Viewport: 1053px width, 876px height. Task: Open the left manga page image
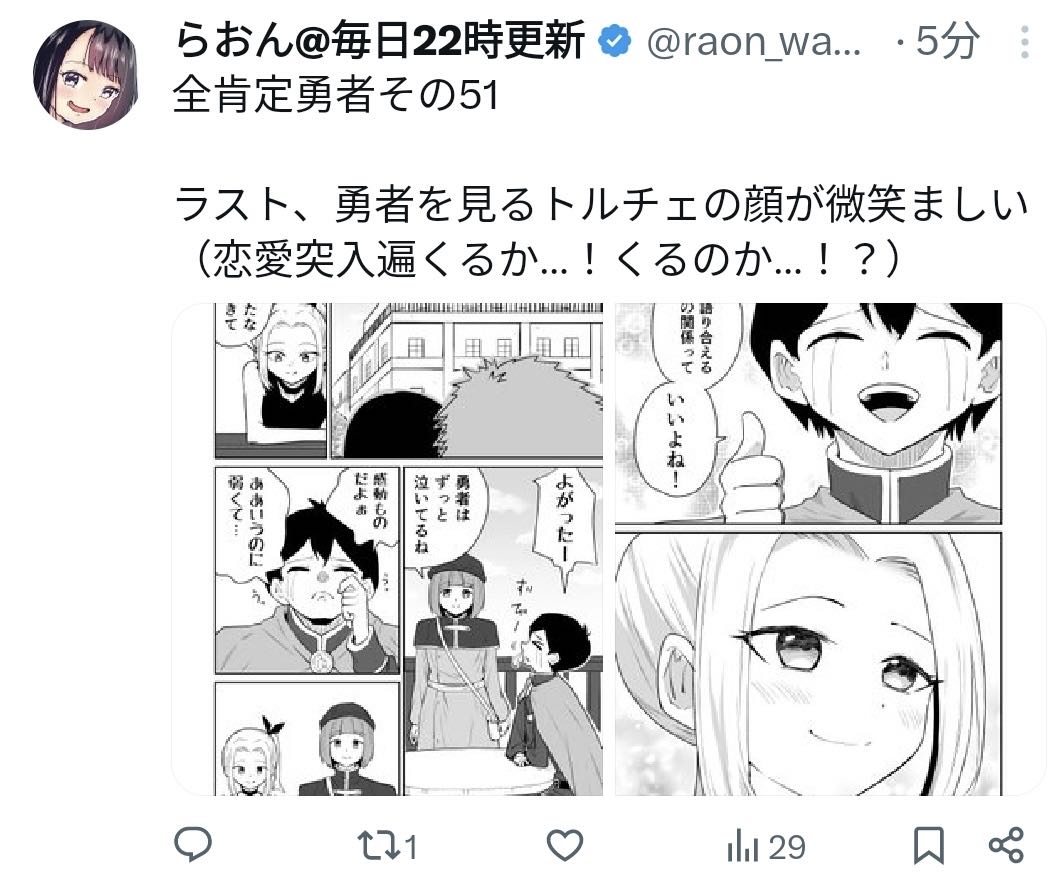(x=408, y=549)
